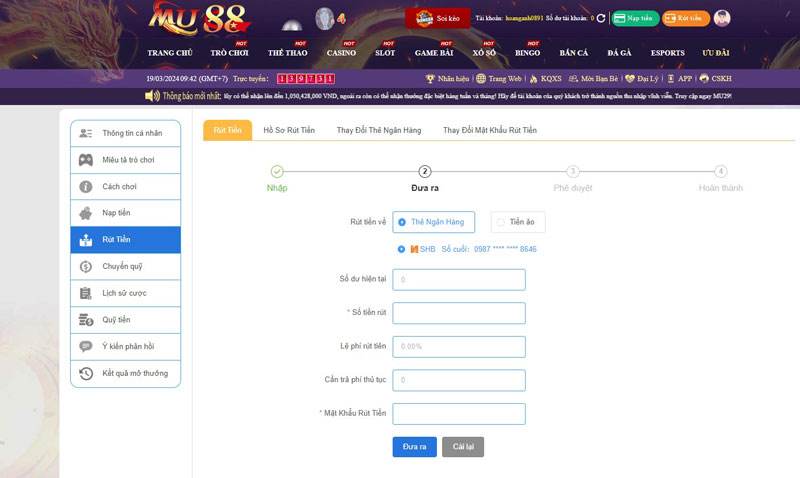Open ƯU ĐÃI navigation item
800x478 pixels.
715,53
